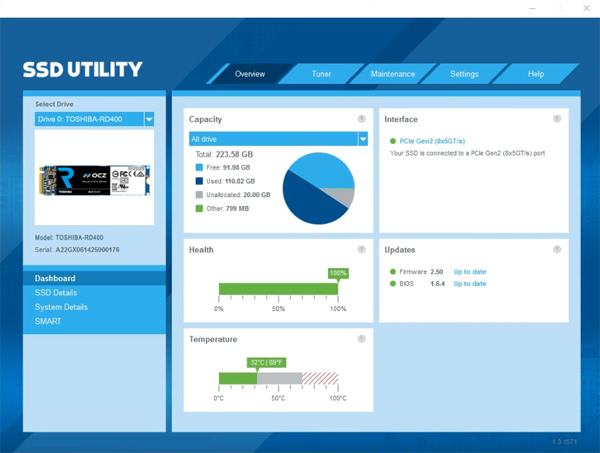This screenshot has width=600, height=453.
Task: Expand the Select Drive dropdown
Action: [x=149, y=119]
